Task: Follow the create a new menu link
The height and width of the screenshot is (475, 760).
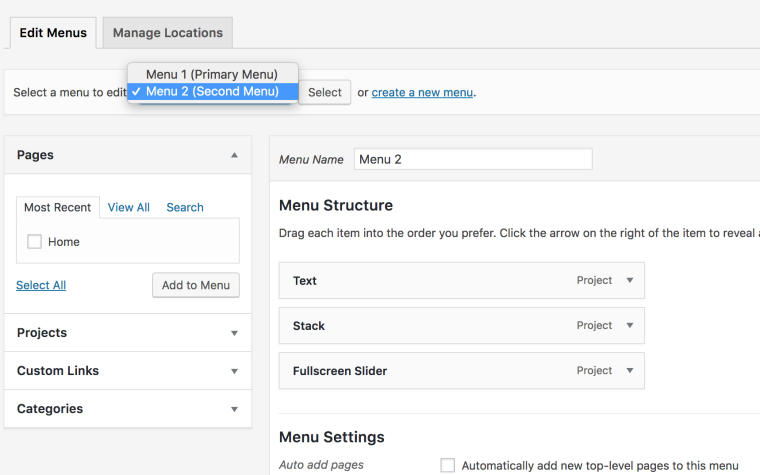Action: pos(422,93)
